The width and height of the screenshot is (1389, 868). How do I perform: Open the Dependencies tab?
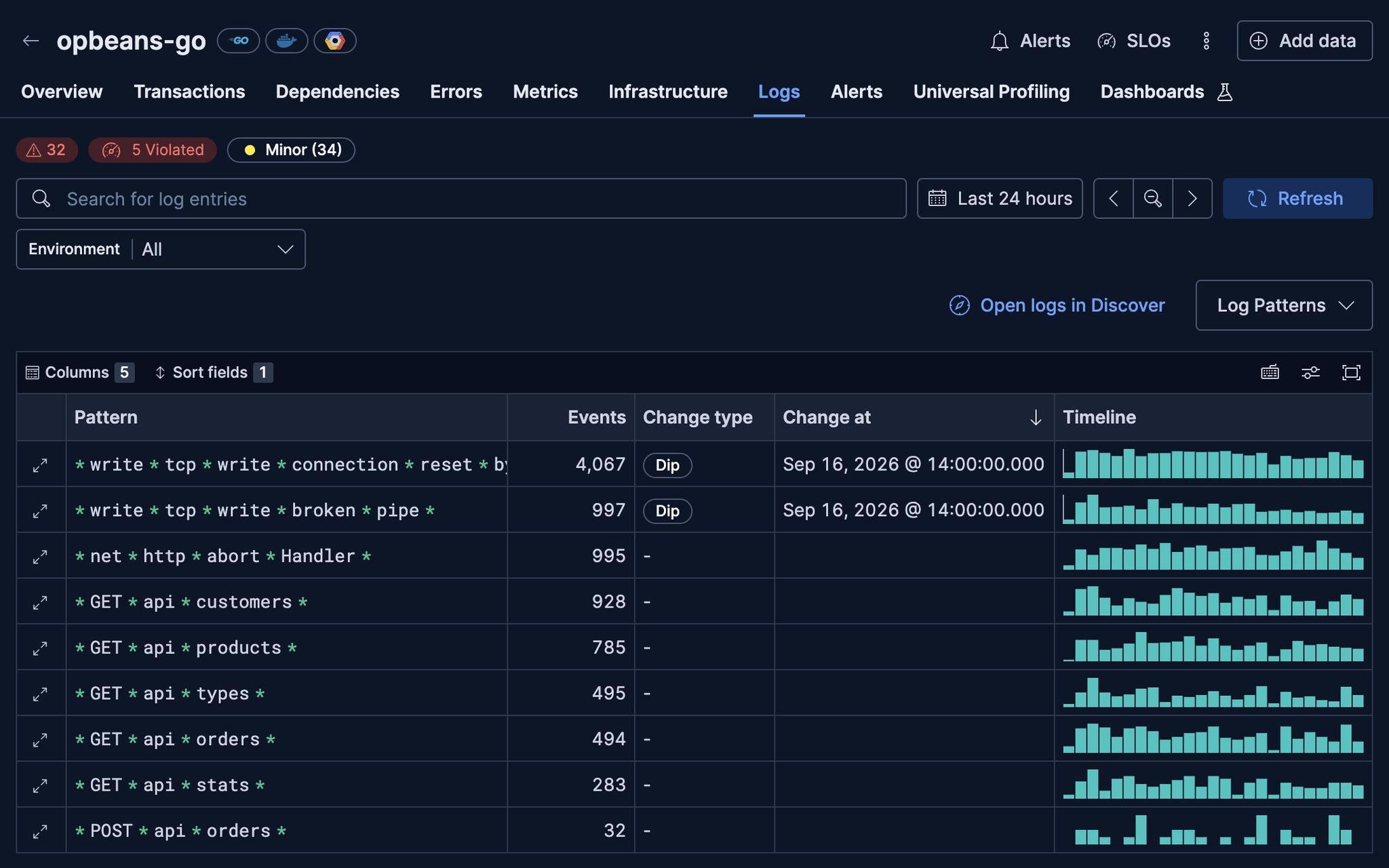pyautogui.click(x=337, y=92)
